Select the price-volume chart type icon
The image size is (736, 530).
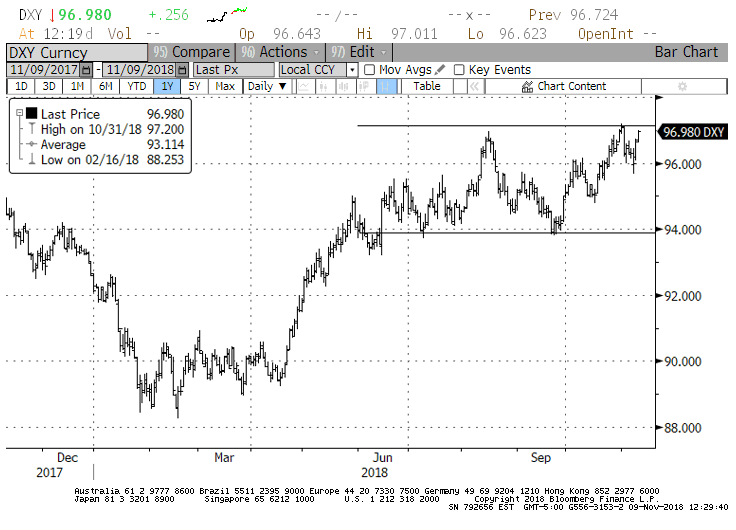[x=364, y=87]
